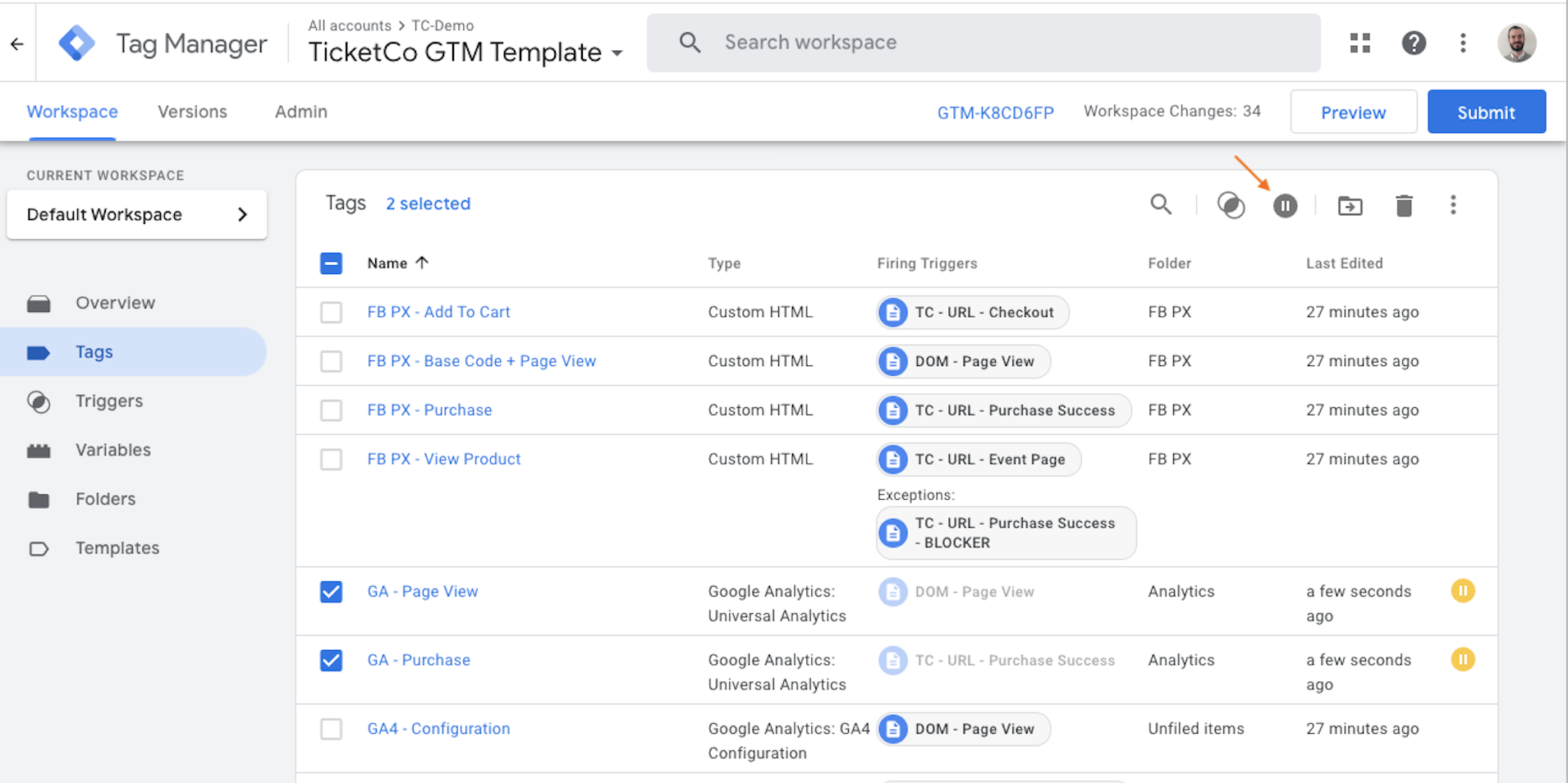The width and height of the screenshot is (1568, 783).
Task: Sort by the Type column header
Action: coord(724,263)
